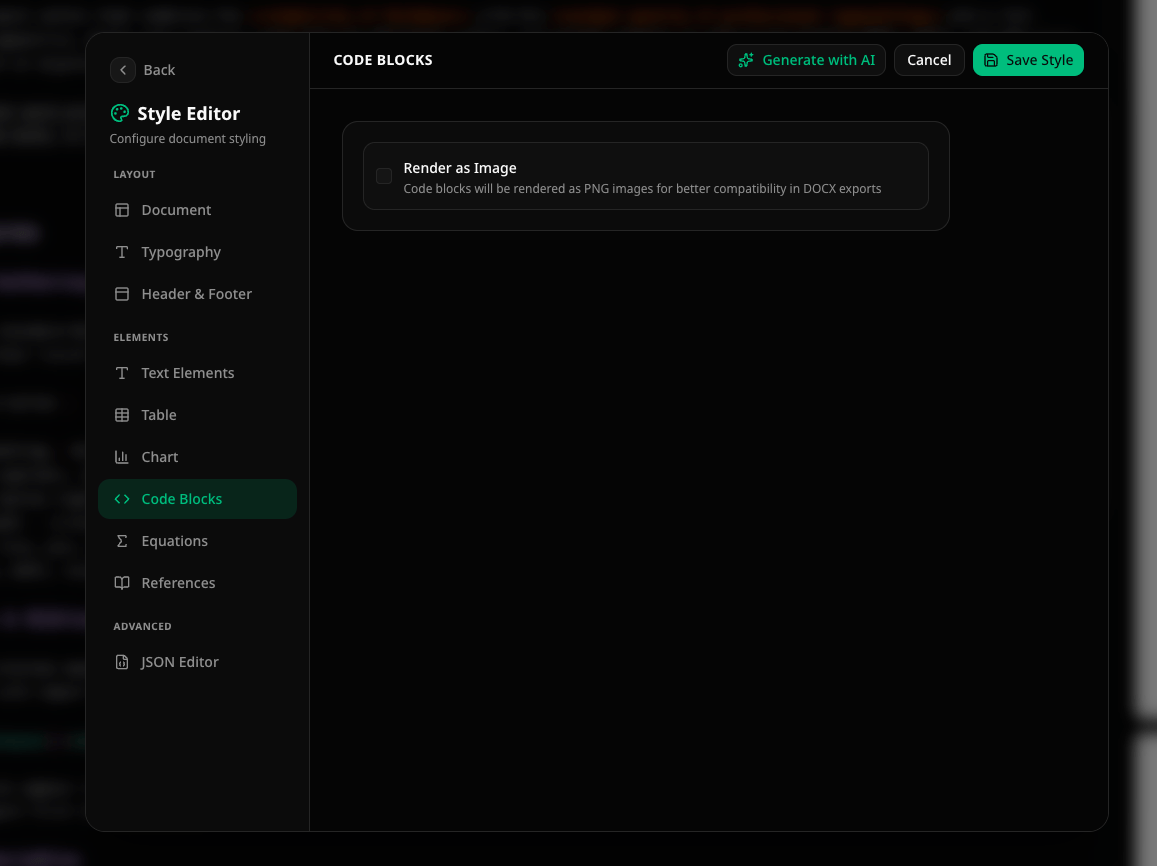This screenshot has width=1157, height=866.
Task: Click the sparkle icon on Generate with AI
Action: (x=746, y=60)
